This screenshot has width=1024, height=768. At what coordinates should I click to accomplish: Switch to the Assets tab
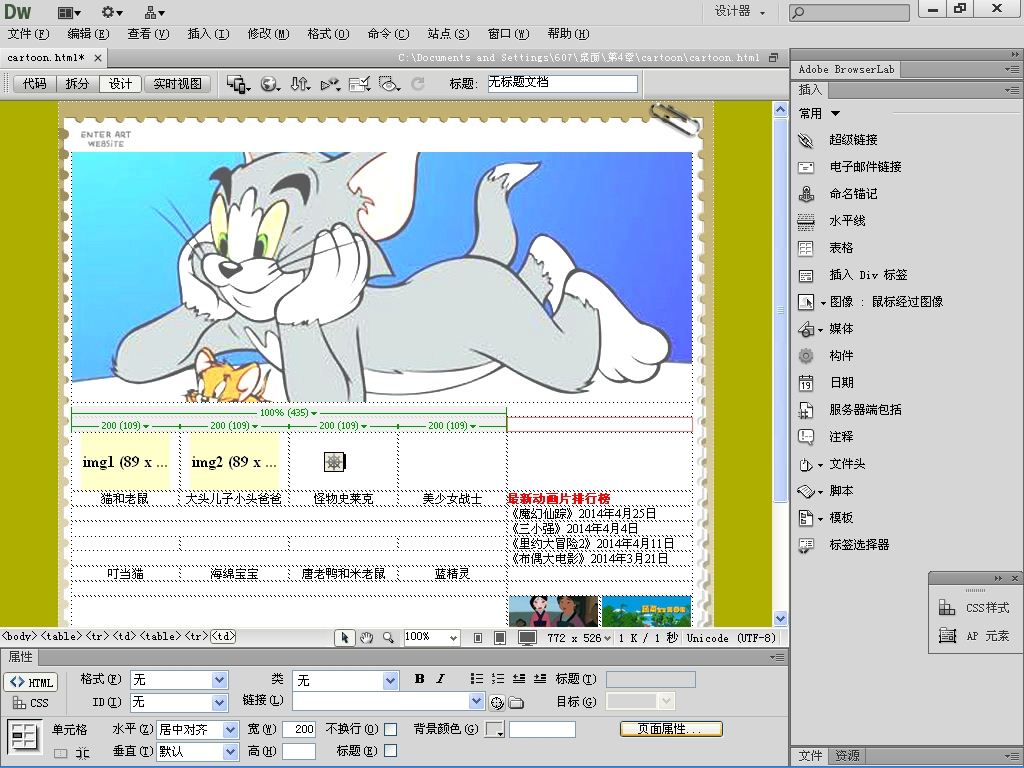[848, 756]
